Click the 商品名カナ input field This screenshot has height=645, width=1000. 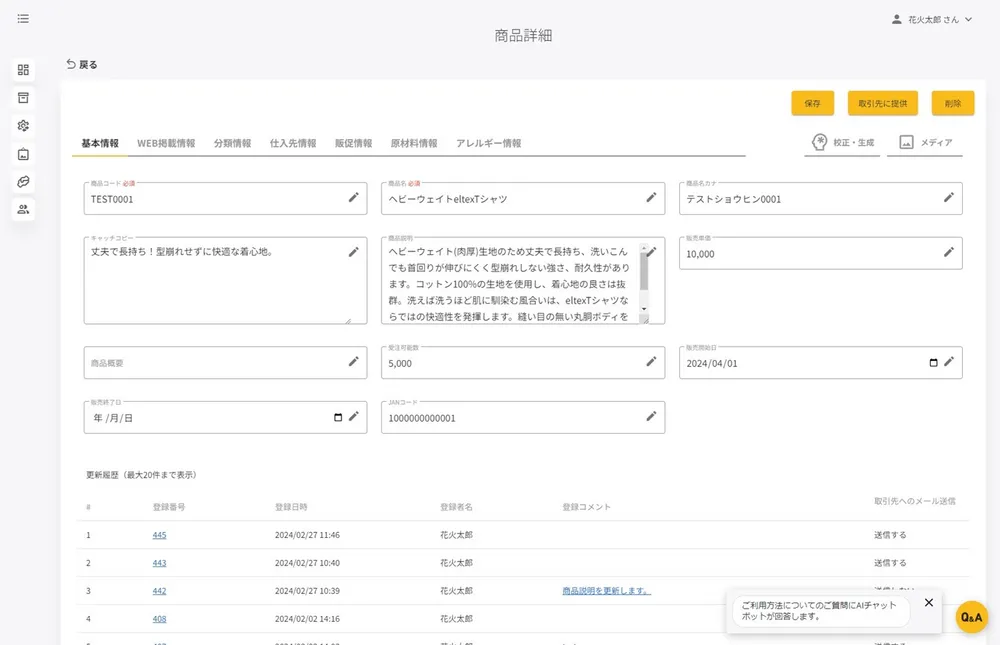pyautogui.click(x=821, y=198)
